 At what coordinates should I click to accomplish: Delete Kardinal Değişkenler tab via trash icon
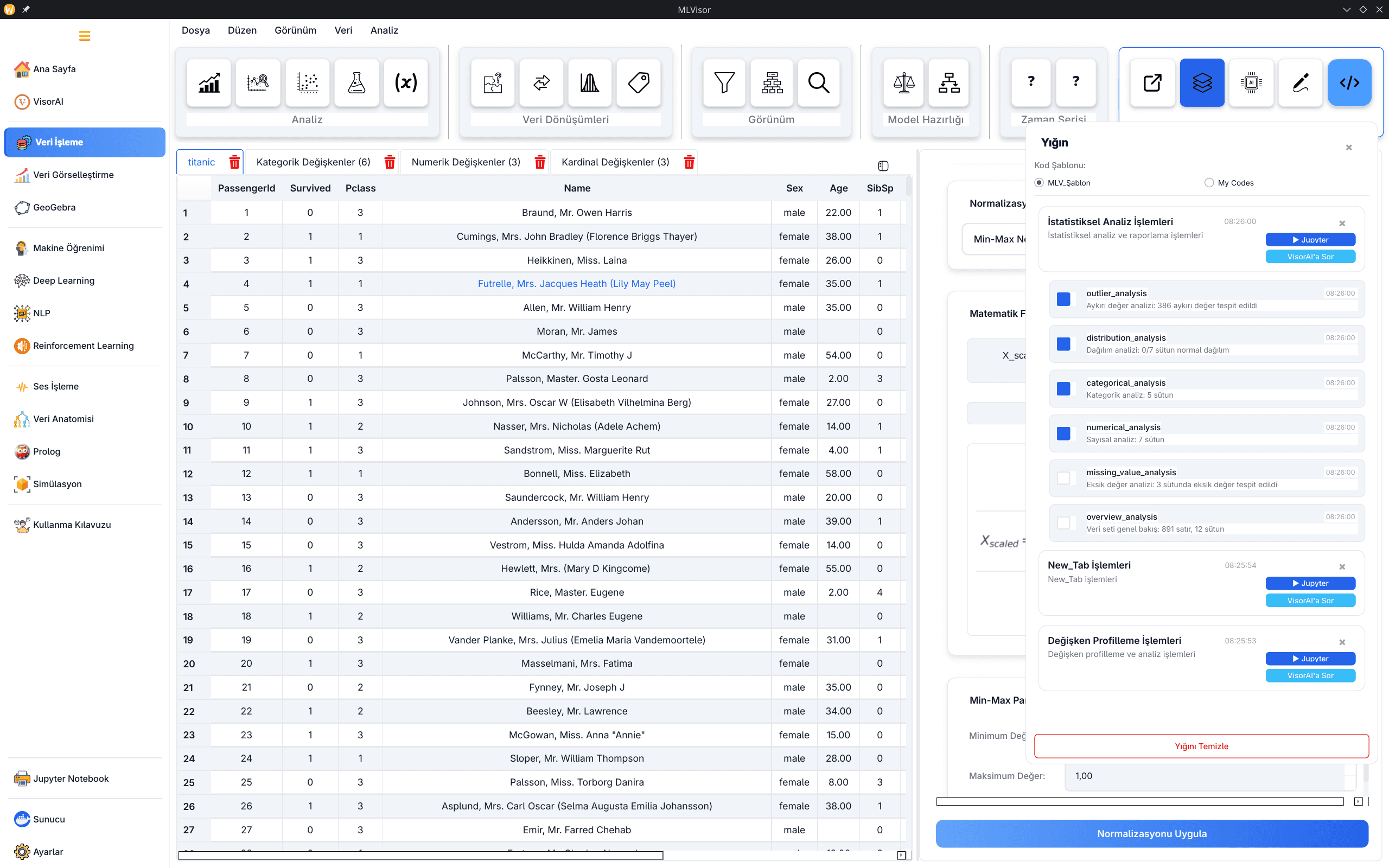[x=689, y=162]
